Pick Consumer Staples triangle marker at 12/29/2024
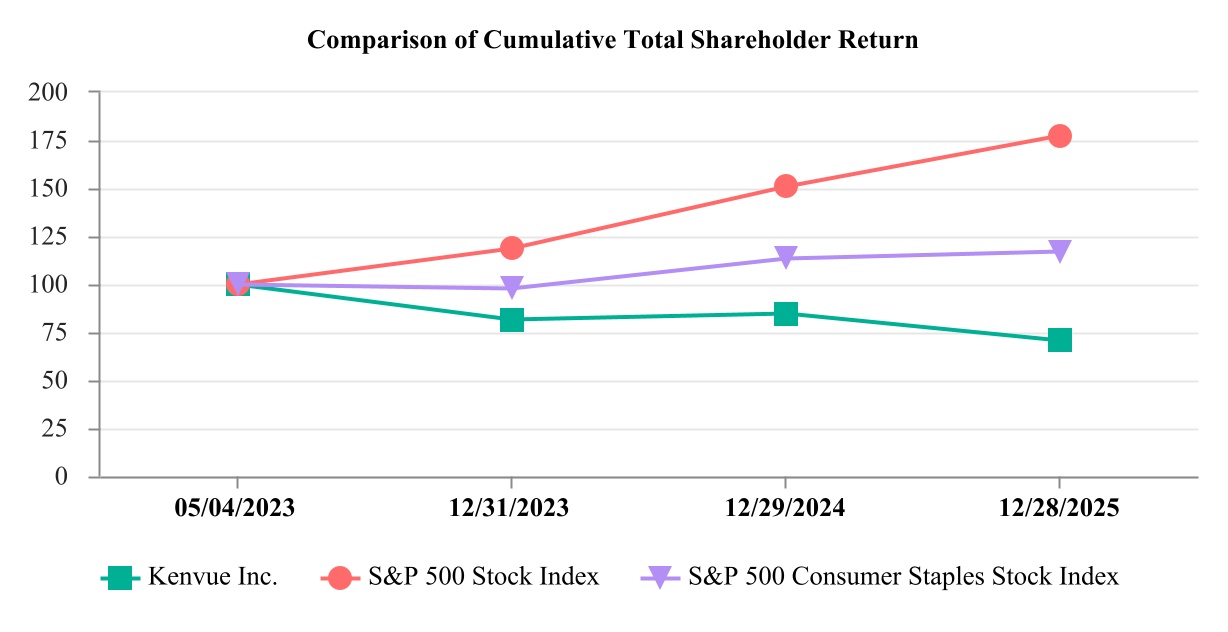 pos(786,258)
